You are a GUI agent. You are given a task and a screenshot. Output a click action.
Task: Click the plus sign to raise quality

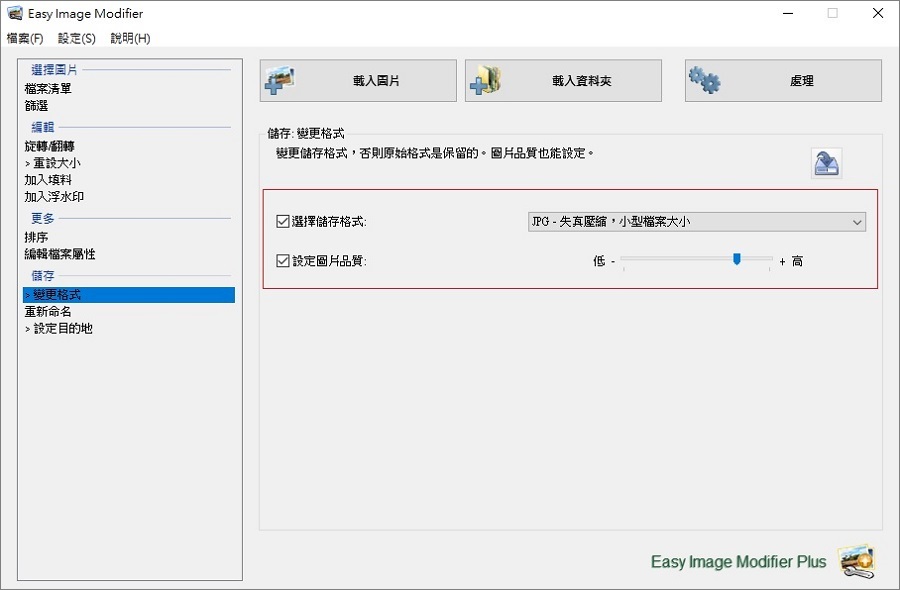pyautogui.click(x=782, y=262)
